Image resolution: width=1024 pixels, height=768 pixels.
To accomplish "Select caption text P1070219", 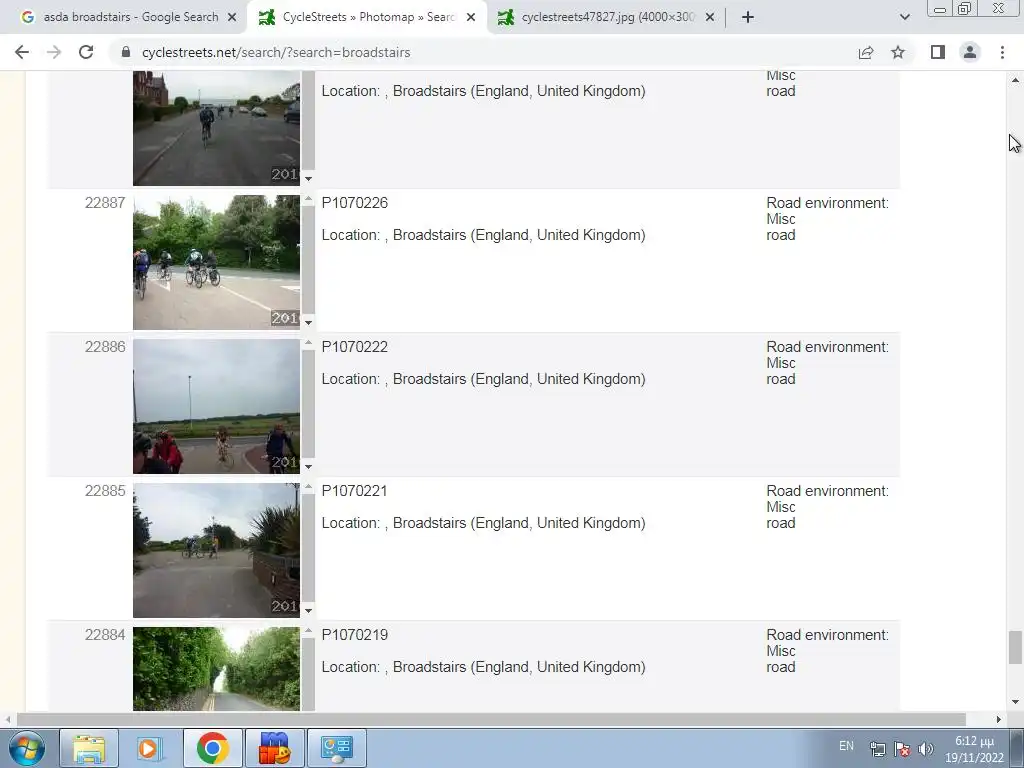I will (355, 635).
